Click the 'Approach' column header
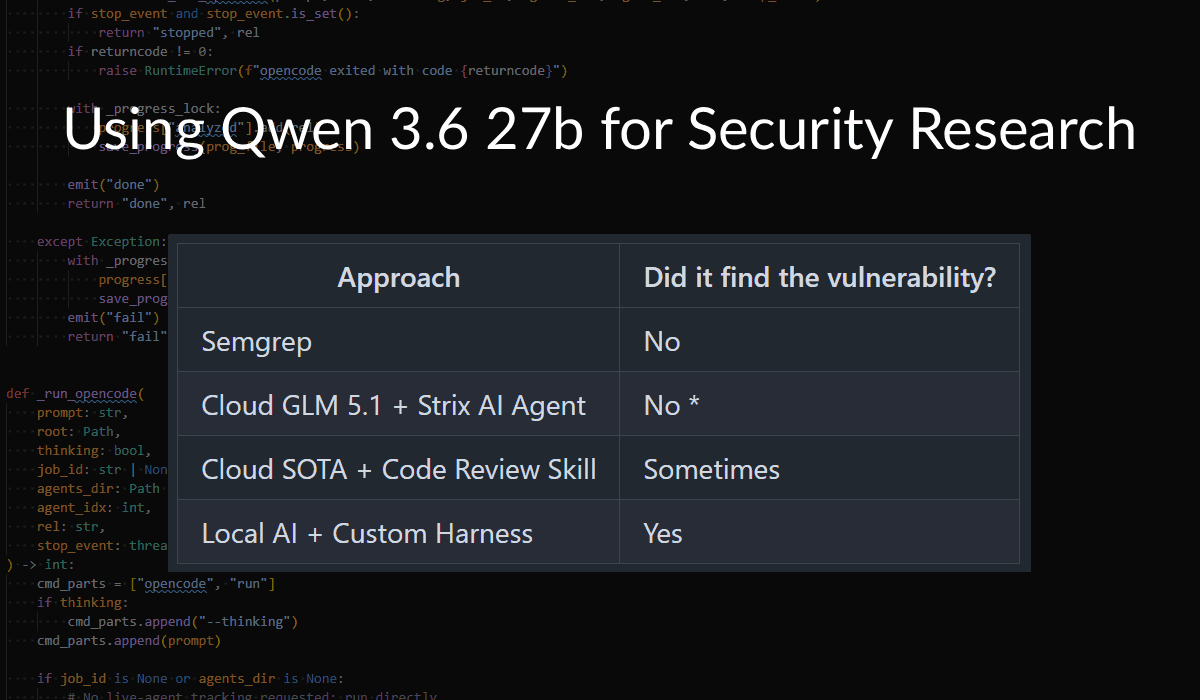This screenshot has height=700, width=1200. (399, 277)
